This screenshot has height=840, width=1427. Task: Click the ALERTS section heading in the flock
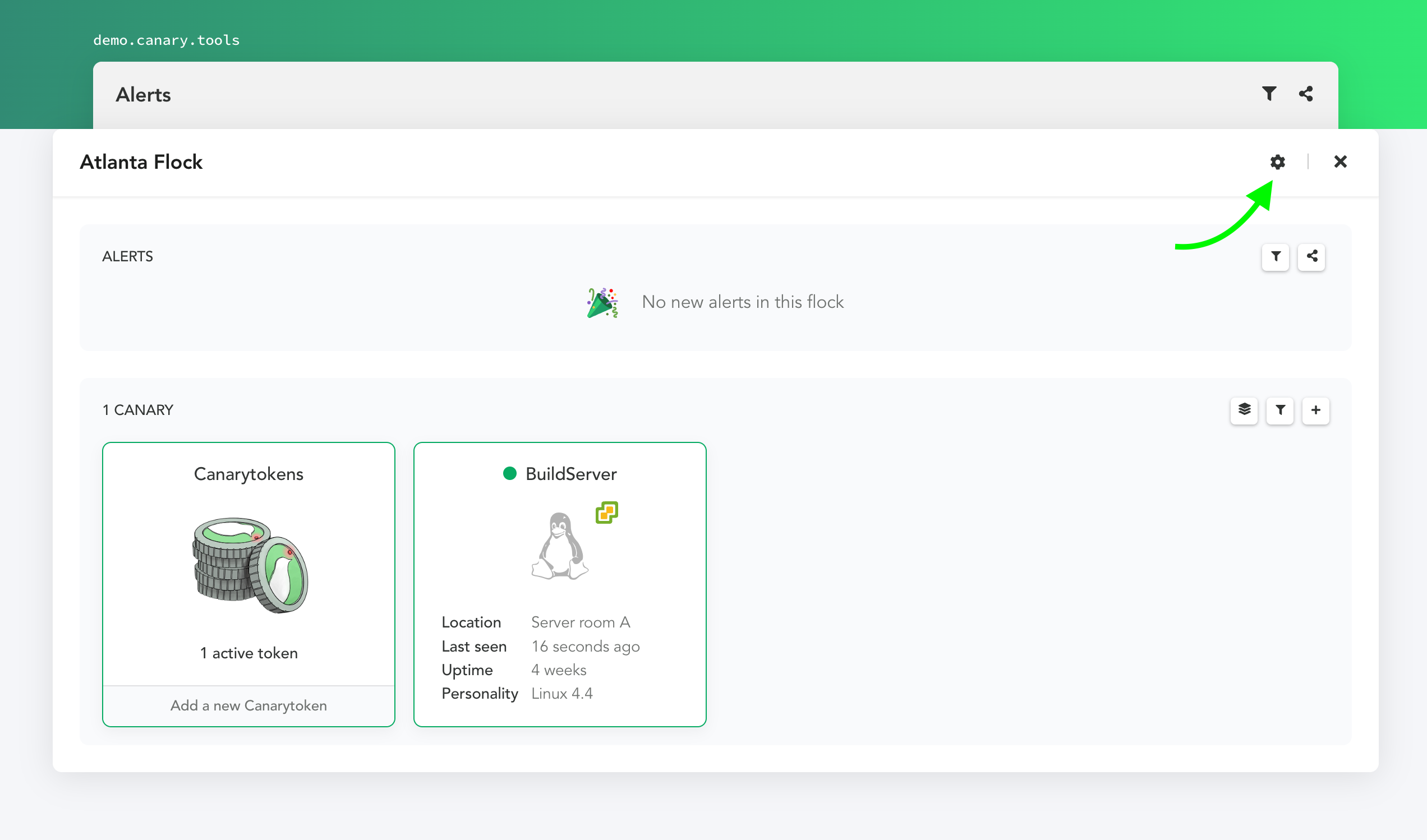[x=127, y=257]
